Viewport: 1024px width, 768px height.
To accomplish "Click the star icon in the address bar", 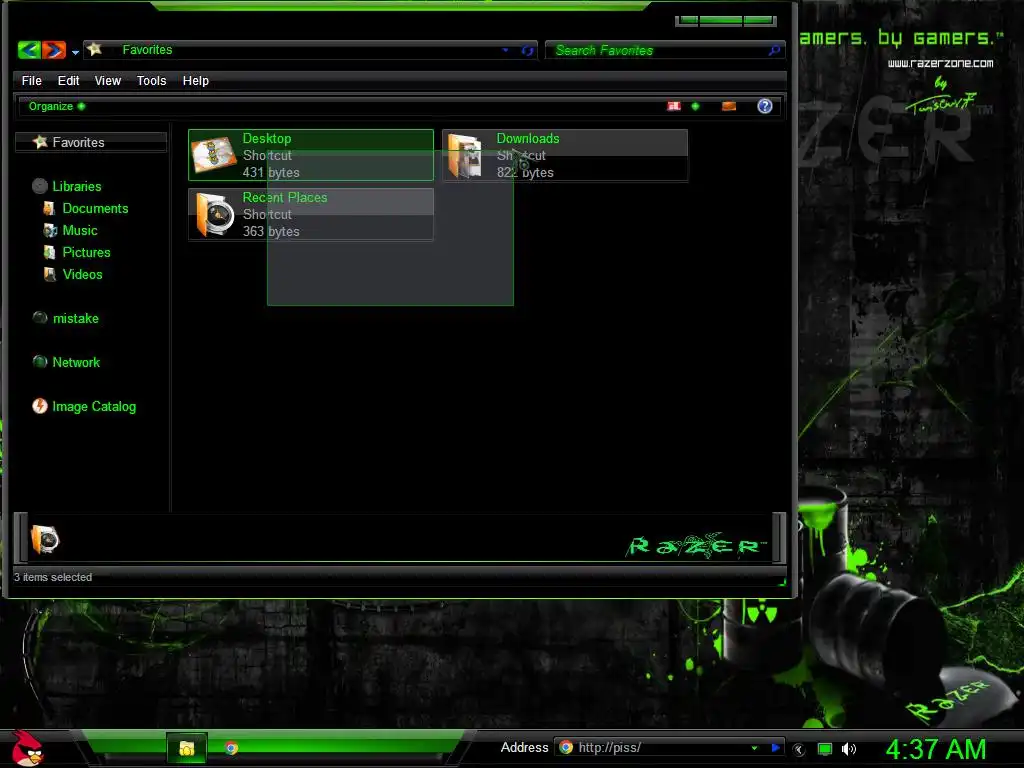I will click(95, 49).
